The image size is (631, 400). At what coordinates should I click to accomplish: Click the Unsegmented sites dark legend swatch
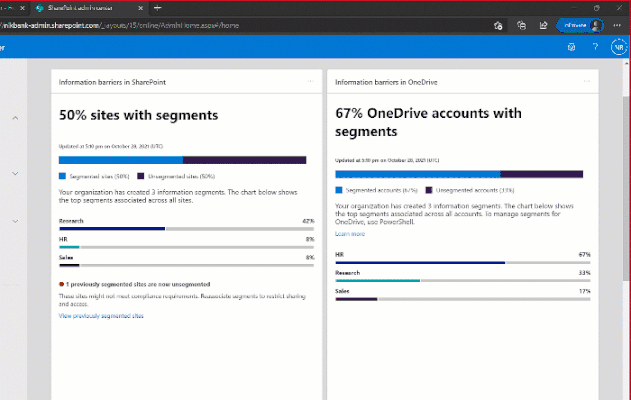point(140,176)
